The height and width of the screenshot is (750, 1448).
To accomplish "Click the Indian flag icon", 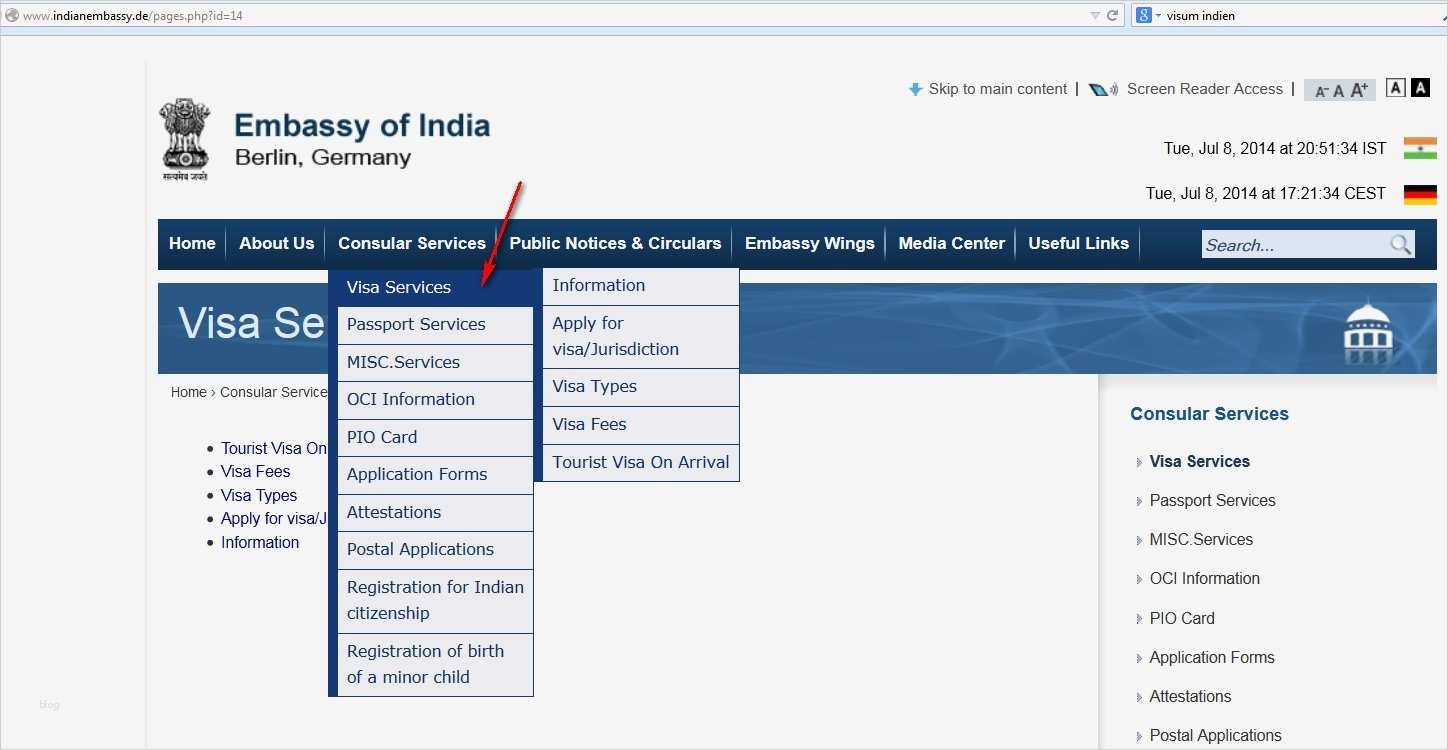I will coord(1420,148).
